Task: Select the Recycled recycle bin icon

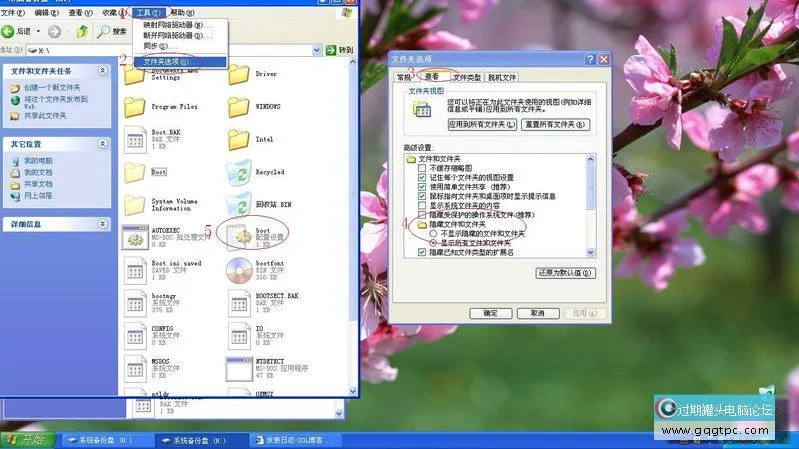Action: tap(238, 172)
